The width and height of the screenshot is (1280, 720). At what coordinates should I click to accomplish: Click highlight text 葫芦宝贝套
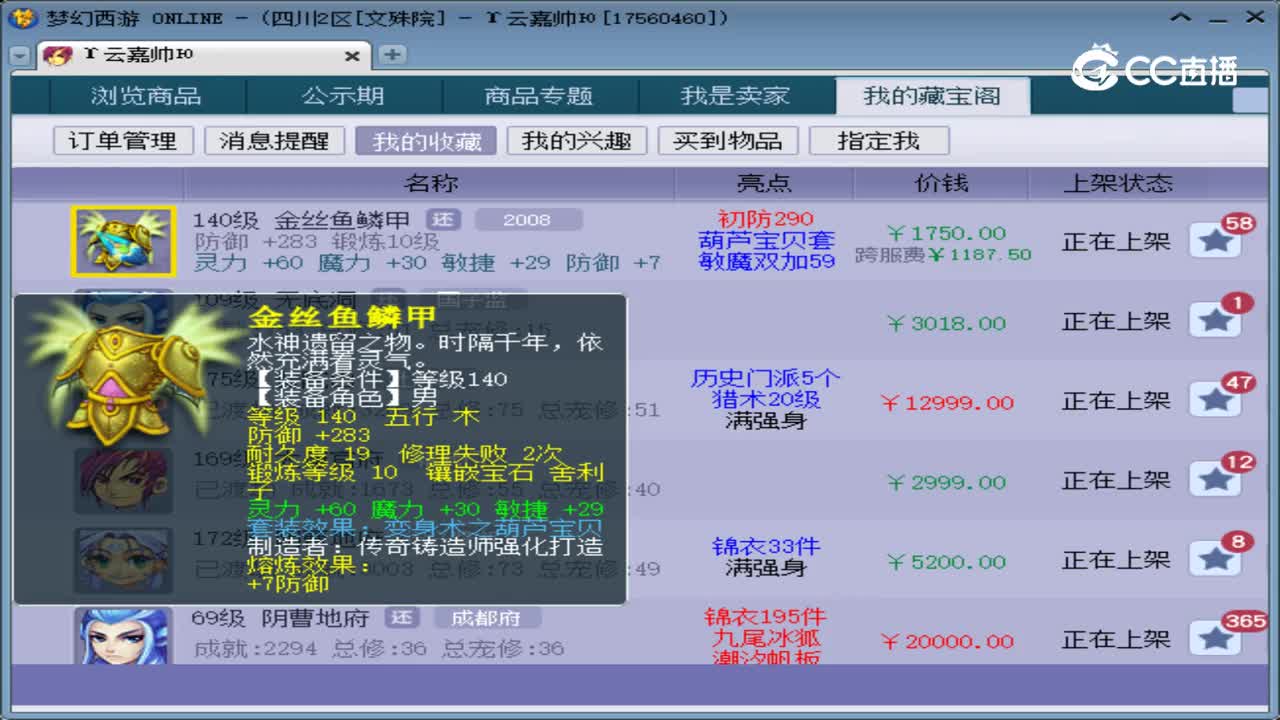point(766,241)
